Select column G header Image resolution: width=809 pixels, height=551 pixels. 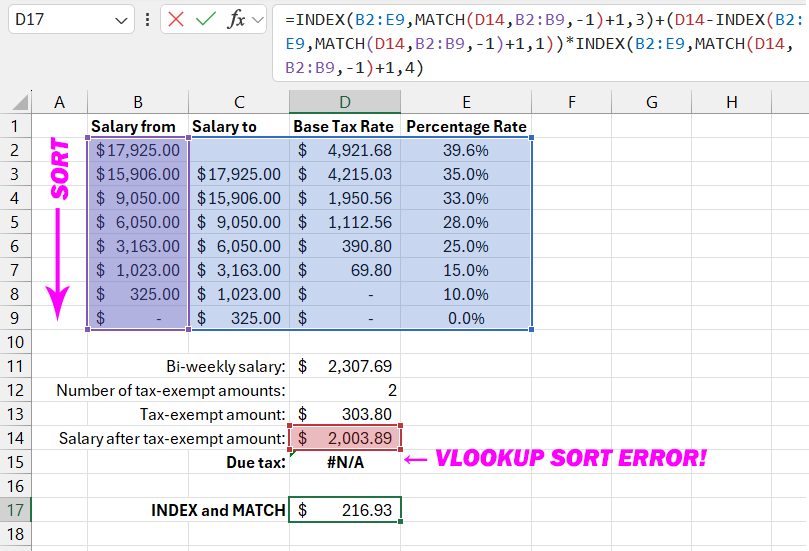coord(651,102)
